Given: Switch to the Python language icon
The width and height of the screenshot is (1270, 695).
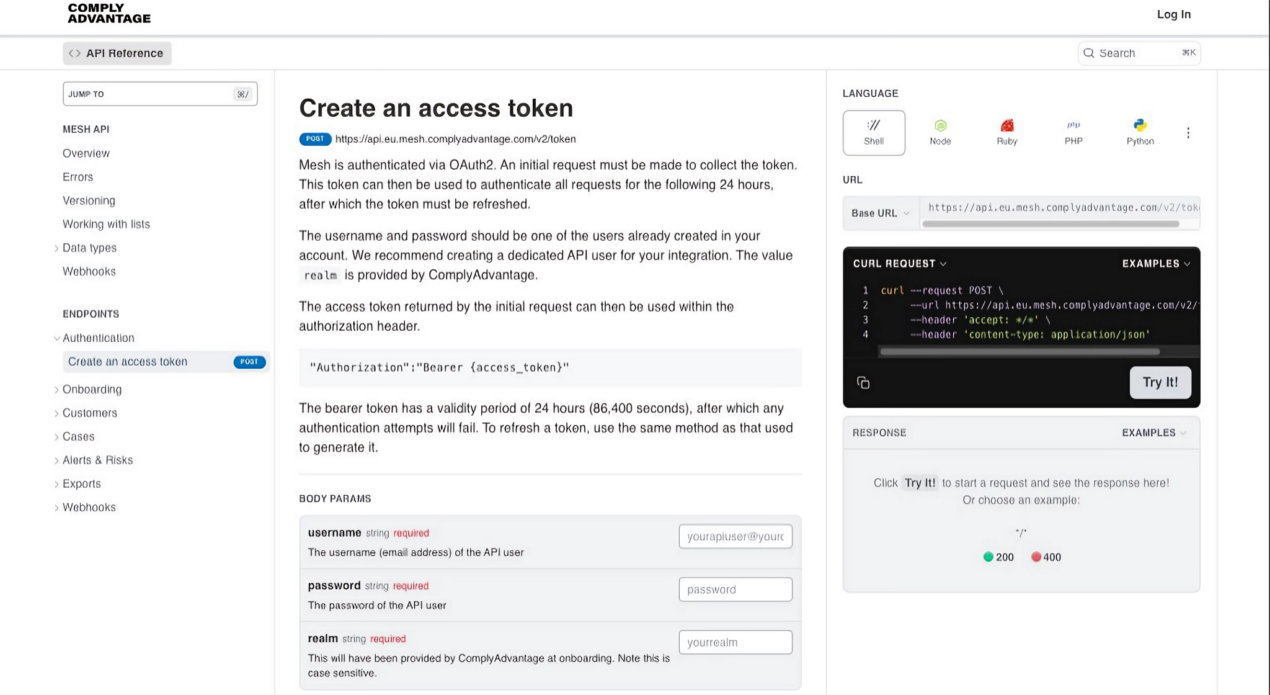Looking at the screenshot, I should click(1139, 131).
